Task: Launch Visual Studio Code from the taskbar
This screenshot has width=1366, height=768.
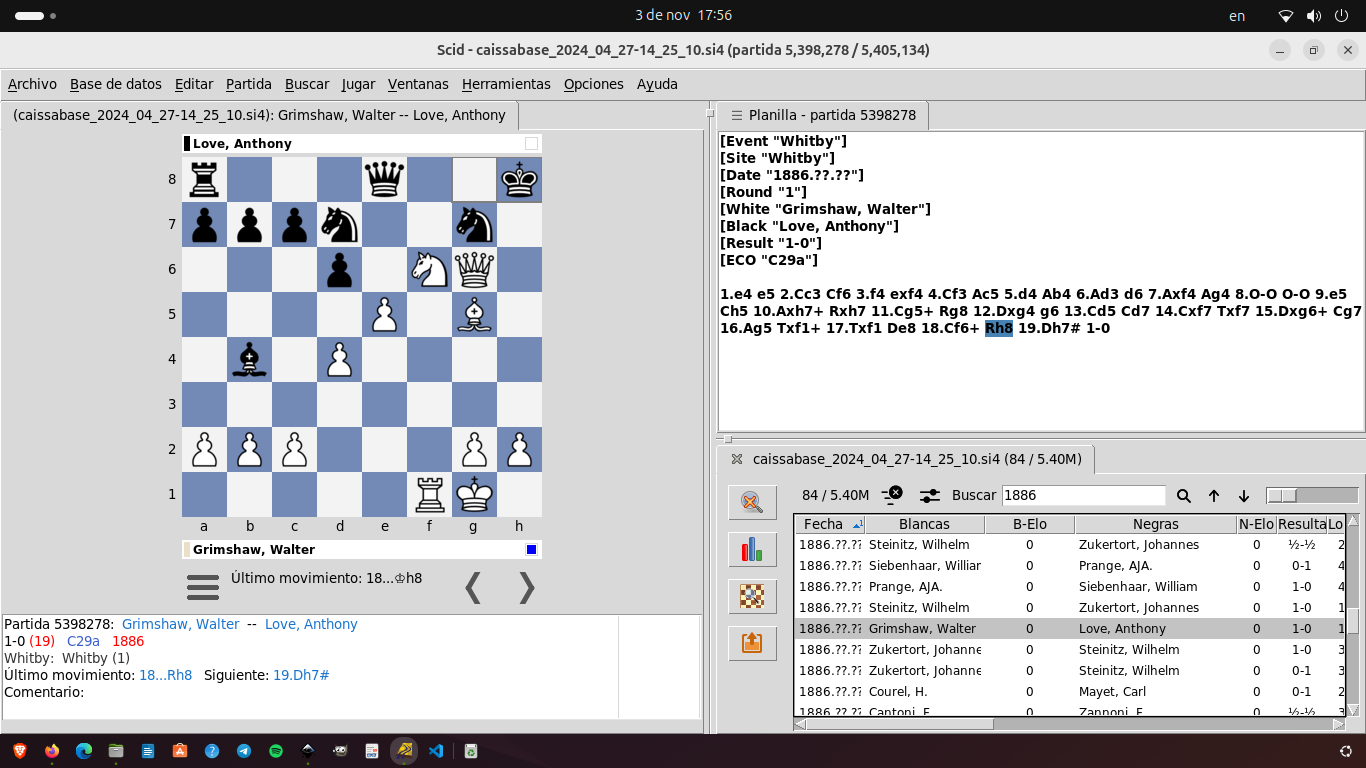Action: click(x=436, y=750)
